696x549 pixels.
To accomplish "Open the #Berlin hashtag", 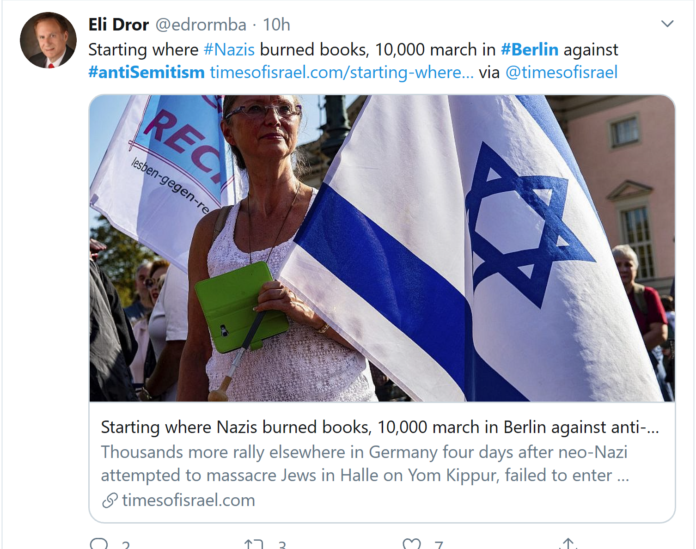I will coord(530,49).
